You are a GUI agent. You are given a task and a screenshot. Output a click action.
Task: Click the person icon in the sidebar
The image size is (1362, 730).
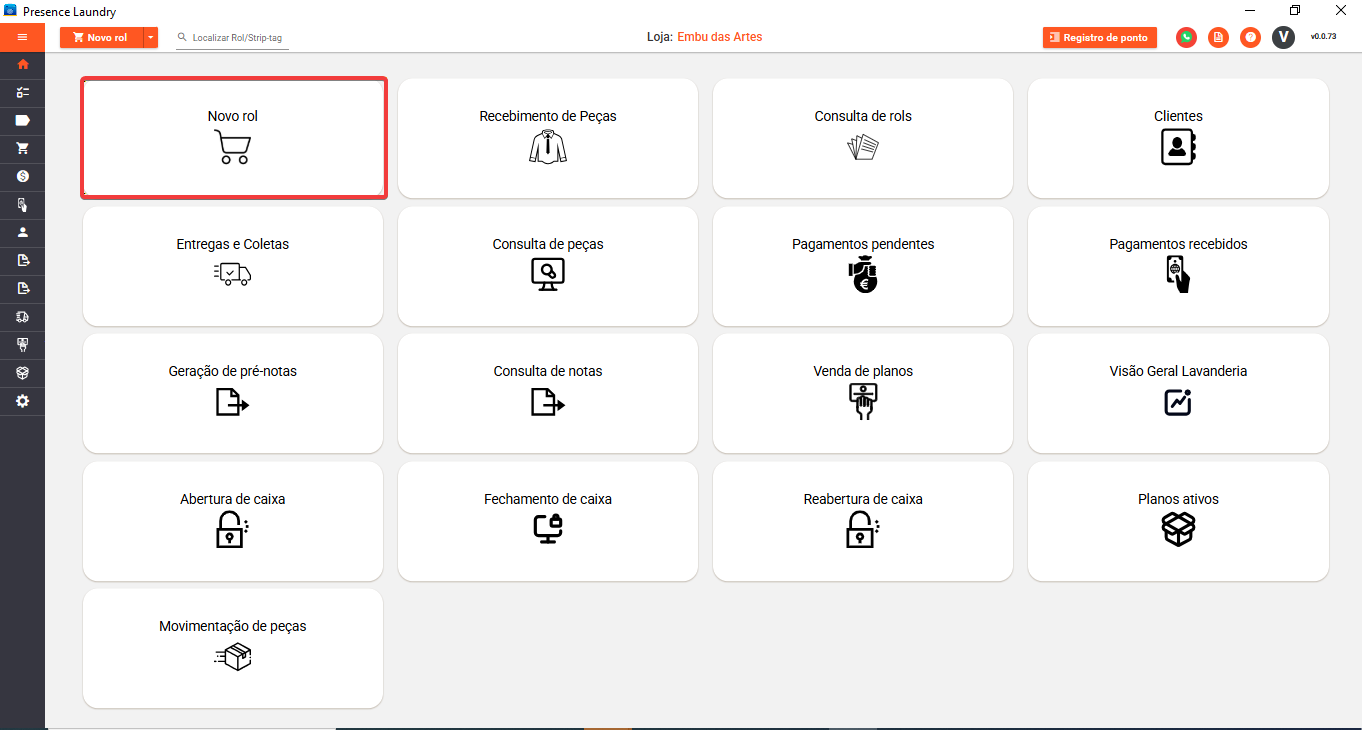click(23, 232)
